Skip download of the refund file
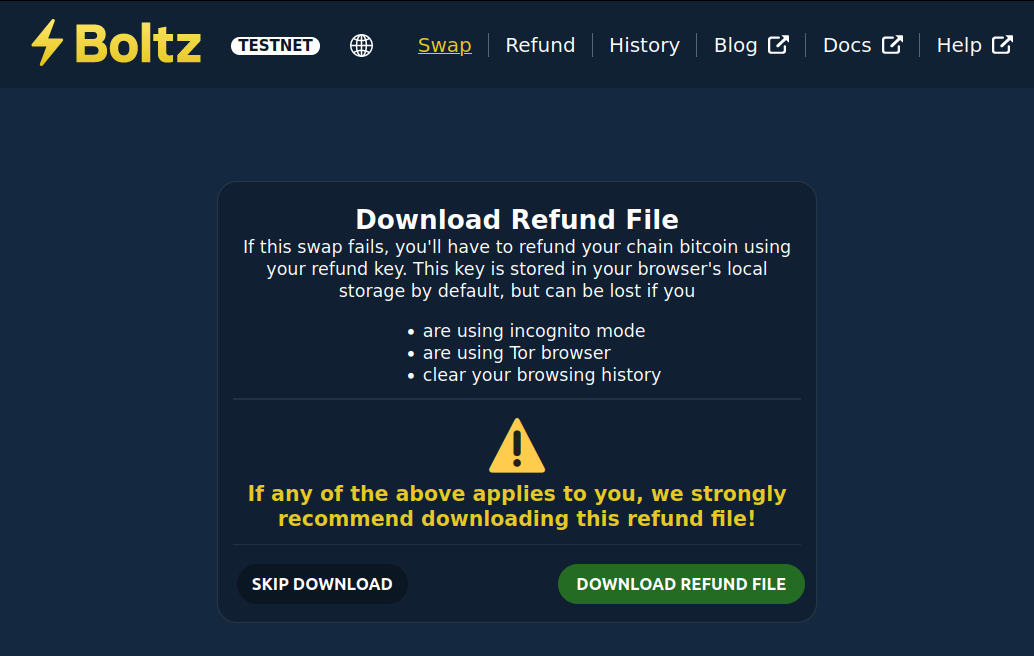 click(x=322, y=584)
